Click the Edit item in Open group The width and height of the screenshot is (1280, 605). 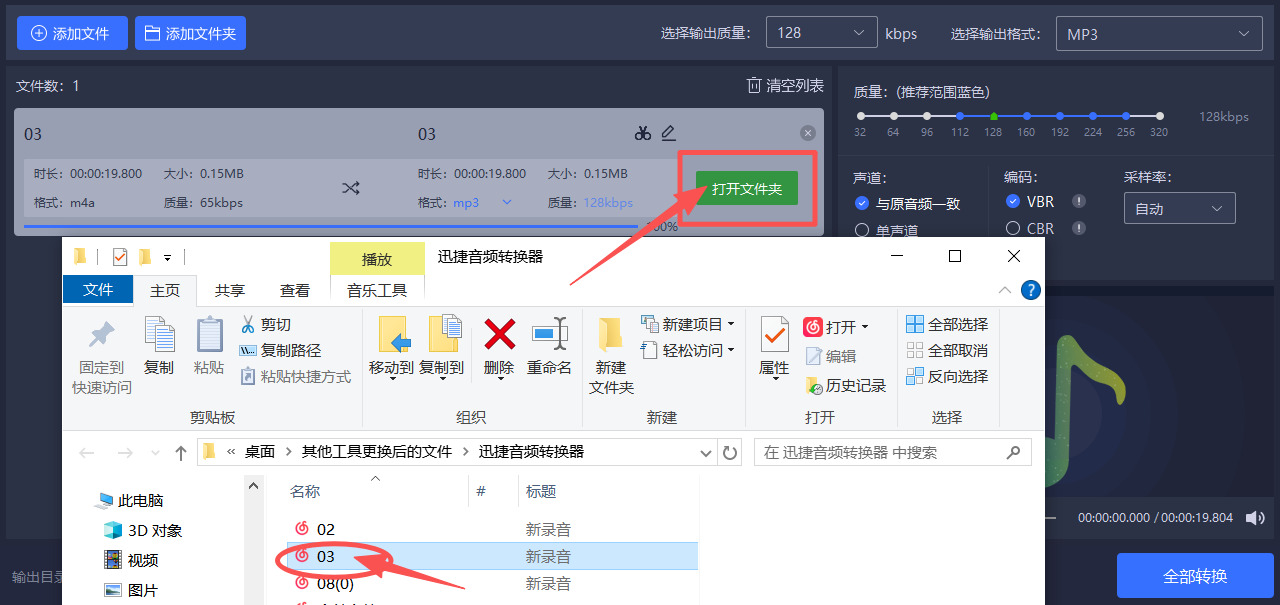pos(831,356)
